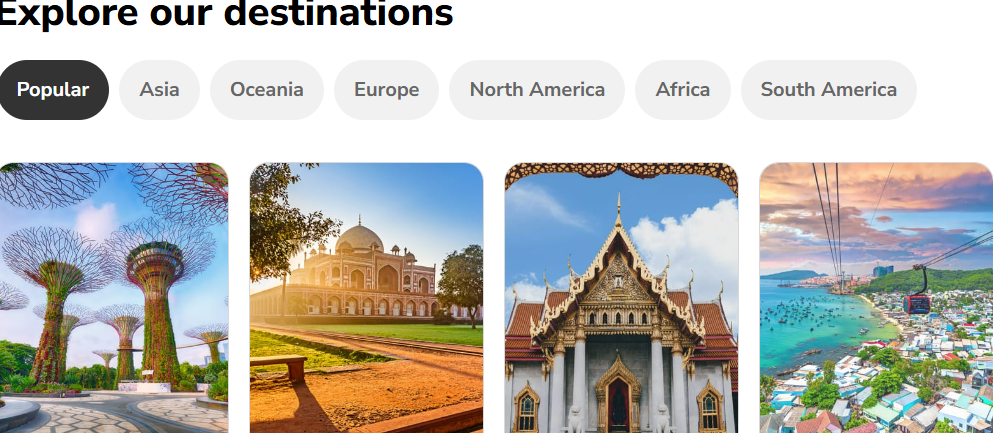Select the Popular destinations tab
This screenshot has width=993, height=433.
tap(53, 90)
